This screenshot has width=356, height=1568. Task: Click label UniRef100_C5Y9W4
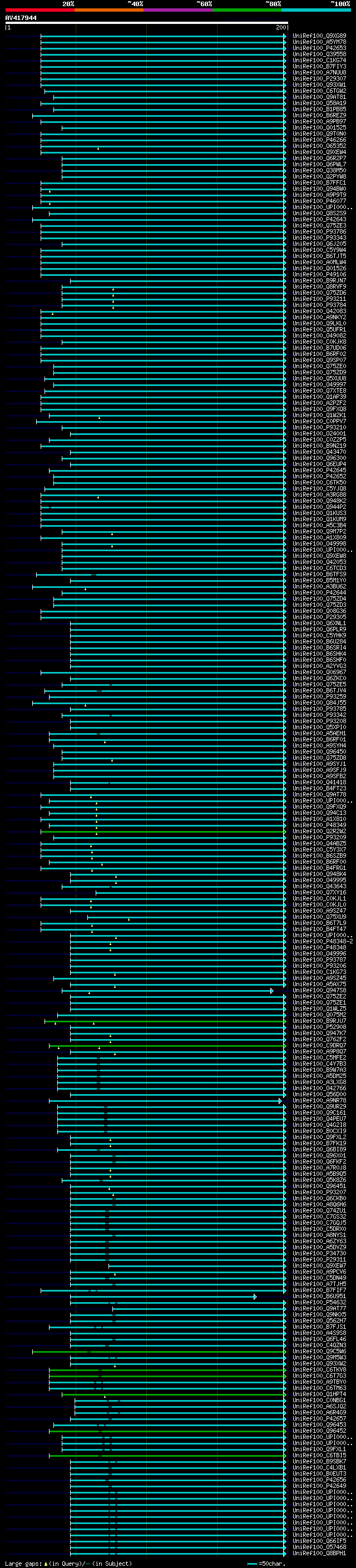coord(319,250)
